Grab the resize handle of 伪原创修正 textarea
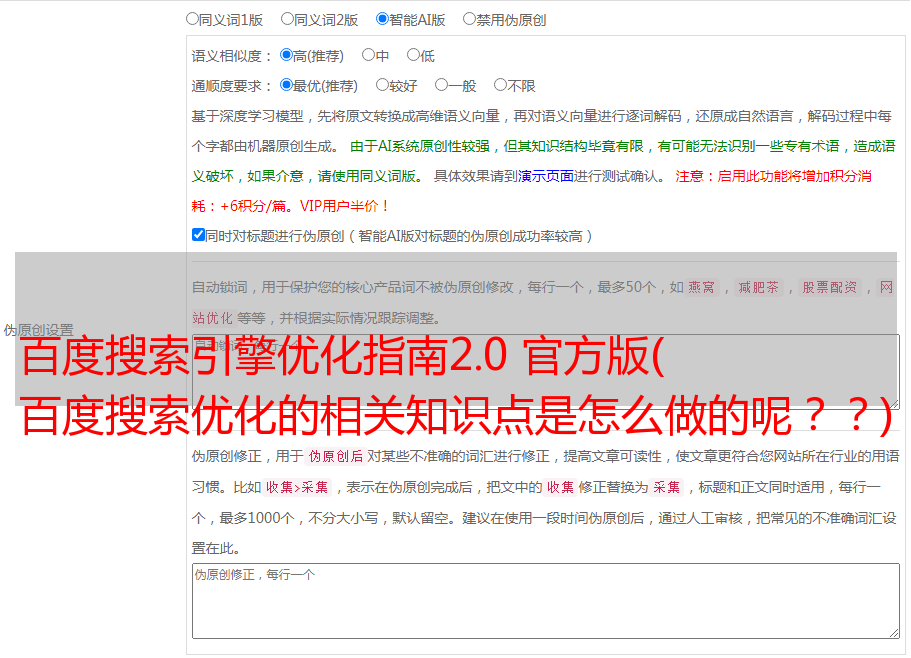 (x=894, y=633)
